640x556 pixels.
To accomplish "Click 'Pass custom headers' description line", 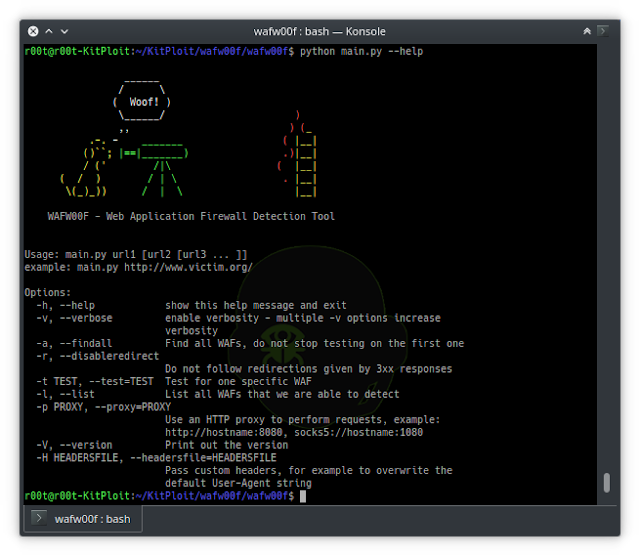I will 309,471.
